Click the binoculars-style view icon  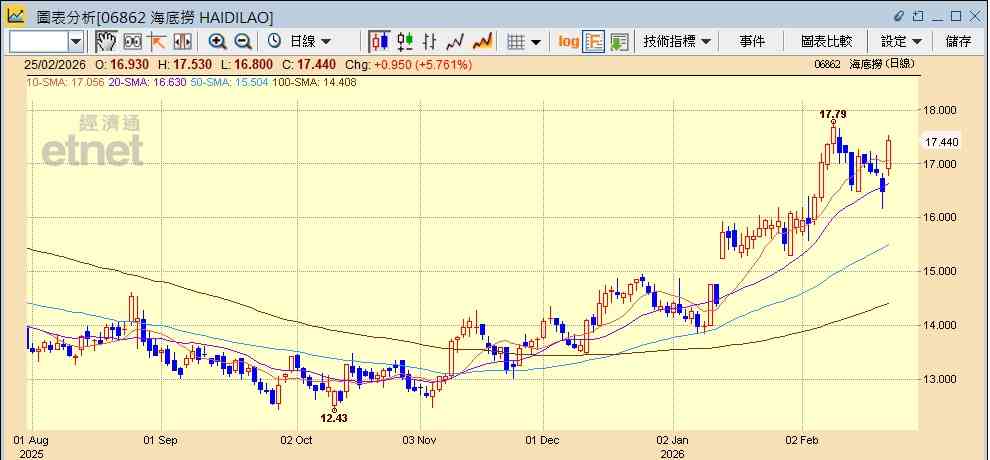tap(132, 42)
